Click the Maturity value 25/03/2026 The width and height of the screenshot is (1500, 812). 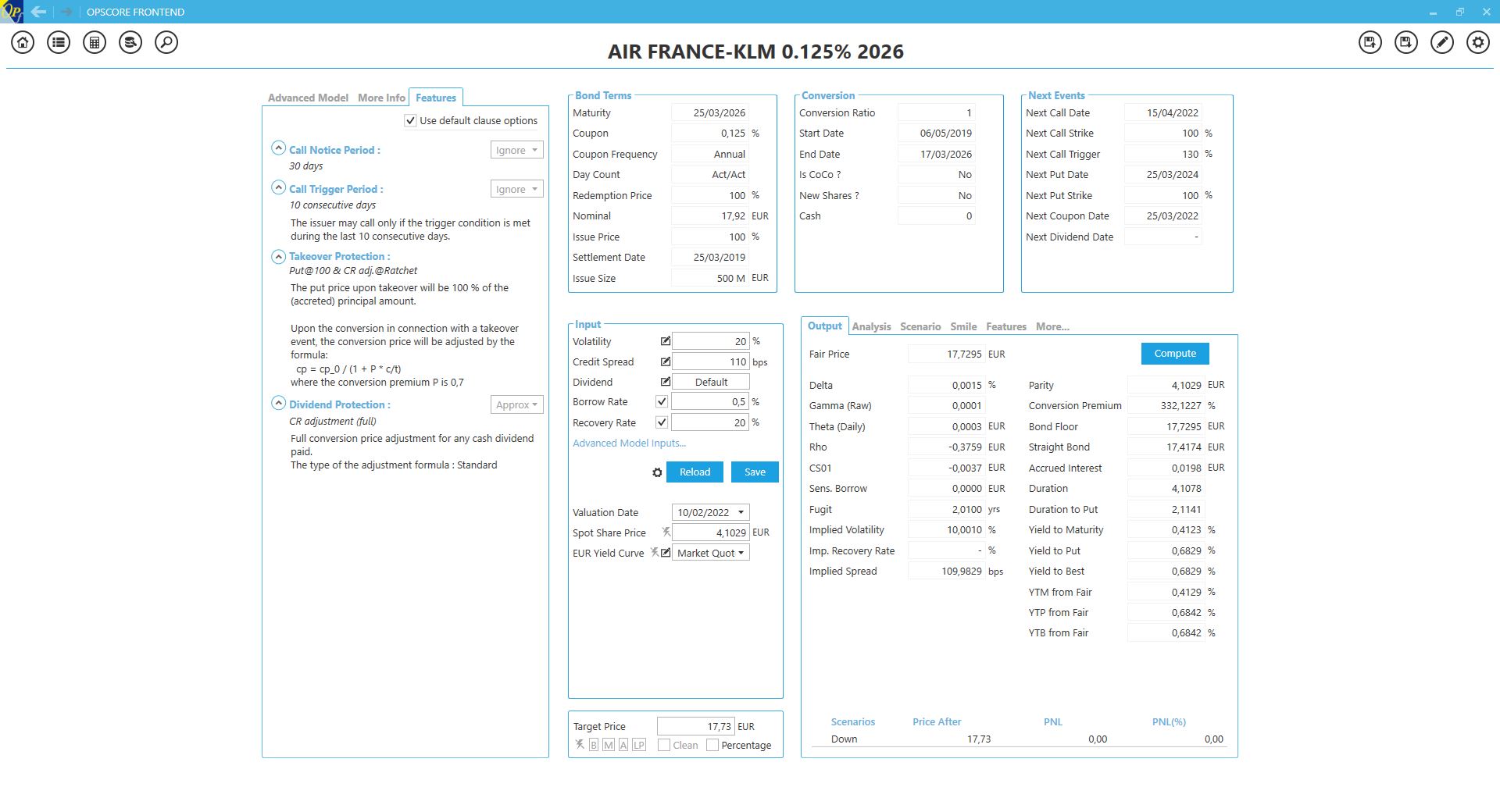click(x=709, y=112)
